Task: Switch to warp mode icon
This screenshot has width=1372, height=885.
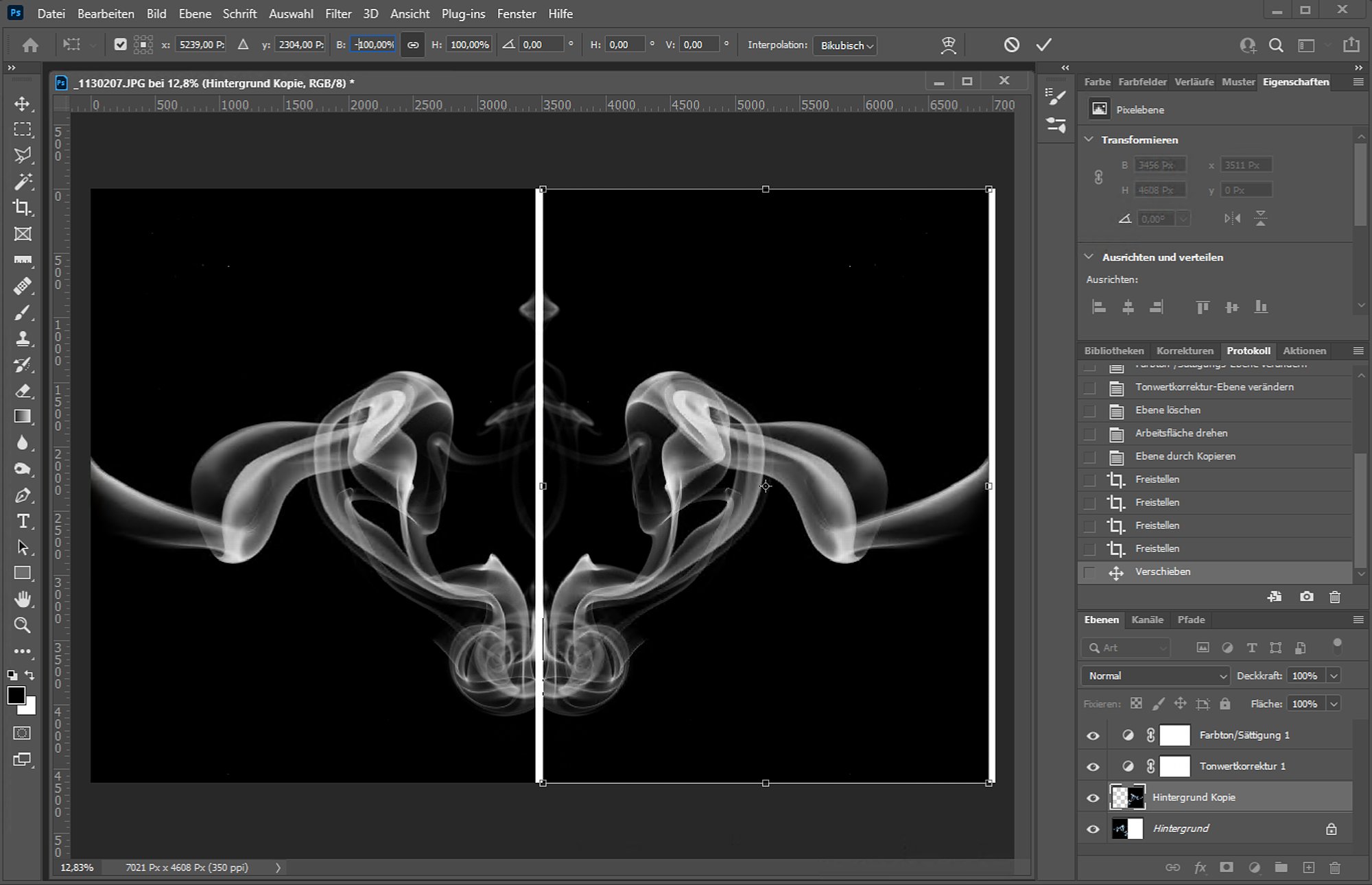Action: click(x=948, y=45)
